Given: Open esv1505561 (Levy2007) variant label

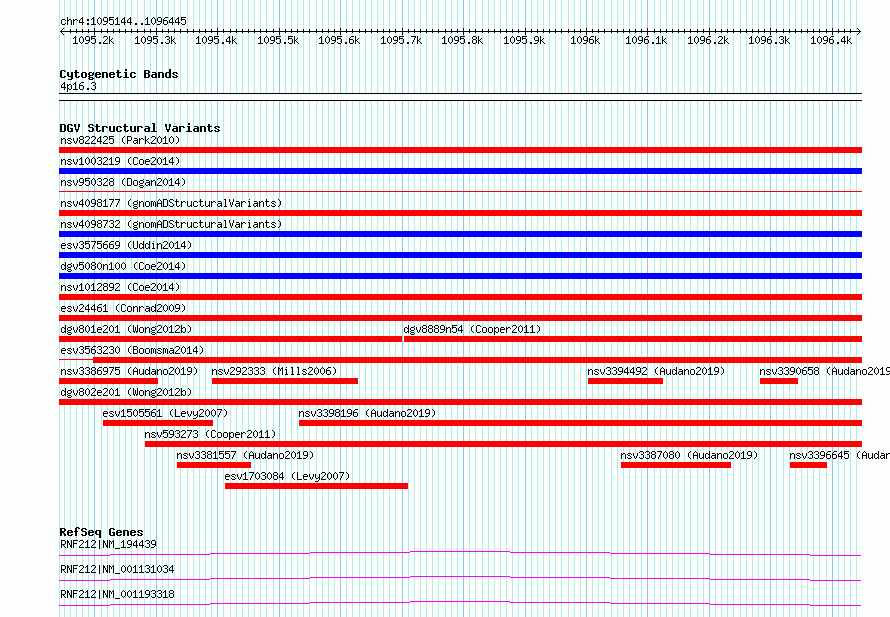Looking at the screenshot, I should click(x=165, y=413).
